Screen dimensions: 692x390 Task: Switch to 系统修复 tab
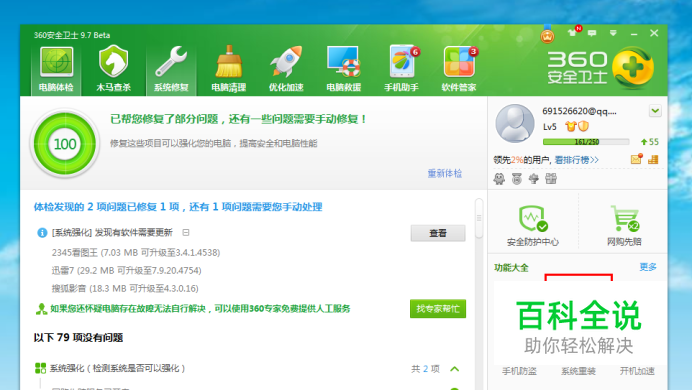[x=171, y=70]
